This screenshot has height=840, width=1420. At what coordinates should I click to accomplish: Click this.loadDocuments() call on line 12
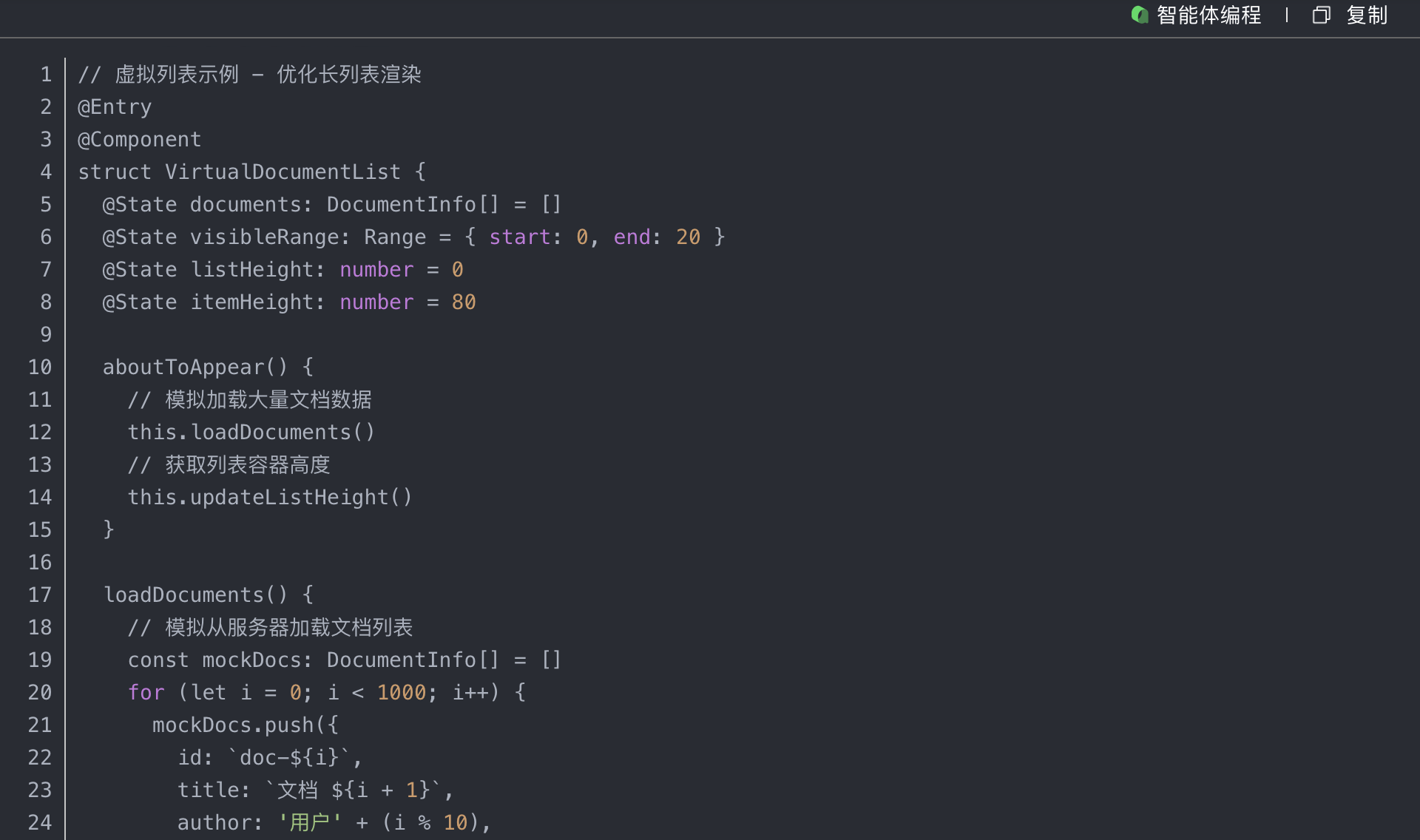click(x=251, y=433)
